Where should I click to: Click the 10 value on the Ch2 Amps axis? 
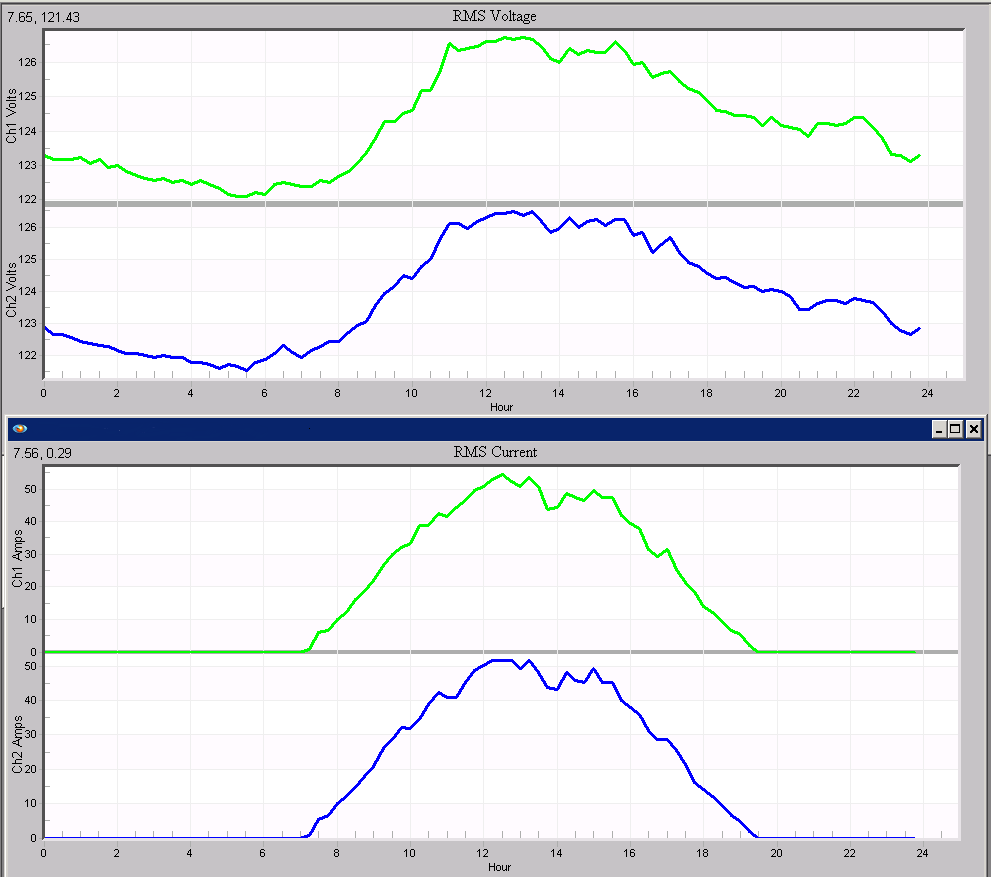point(30,804)
